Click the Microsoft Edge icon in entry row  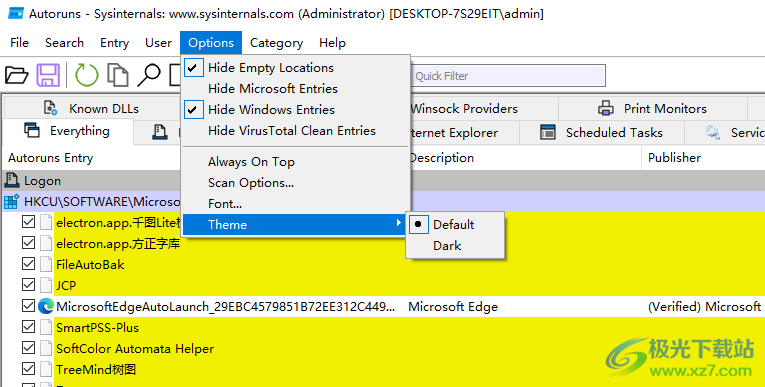click(46, 306)
